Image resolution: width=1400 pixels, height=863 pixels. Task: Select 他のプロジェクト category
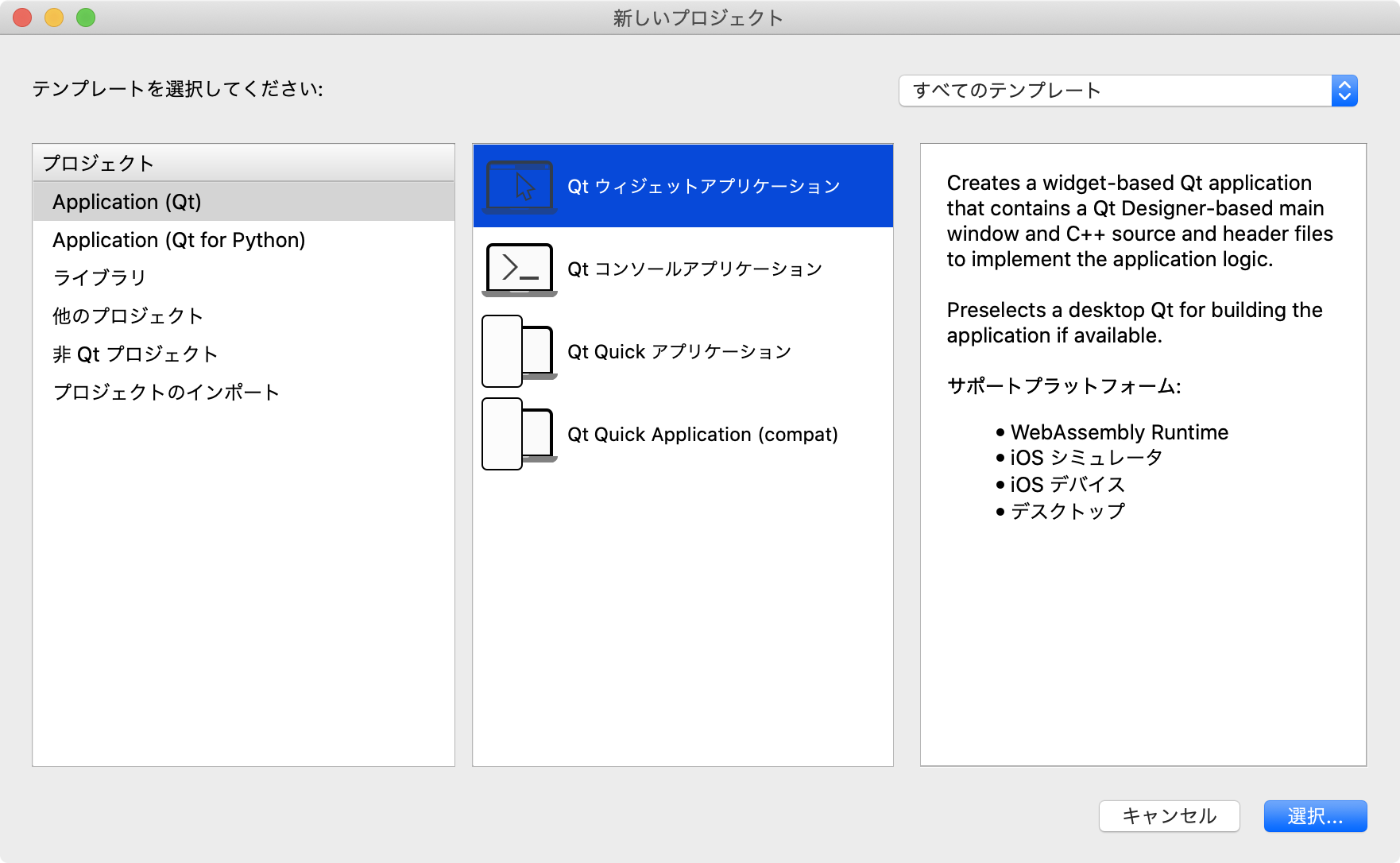point(244,316)
